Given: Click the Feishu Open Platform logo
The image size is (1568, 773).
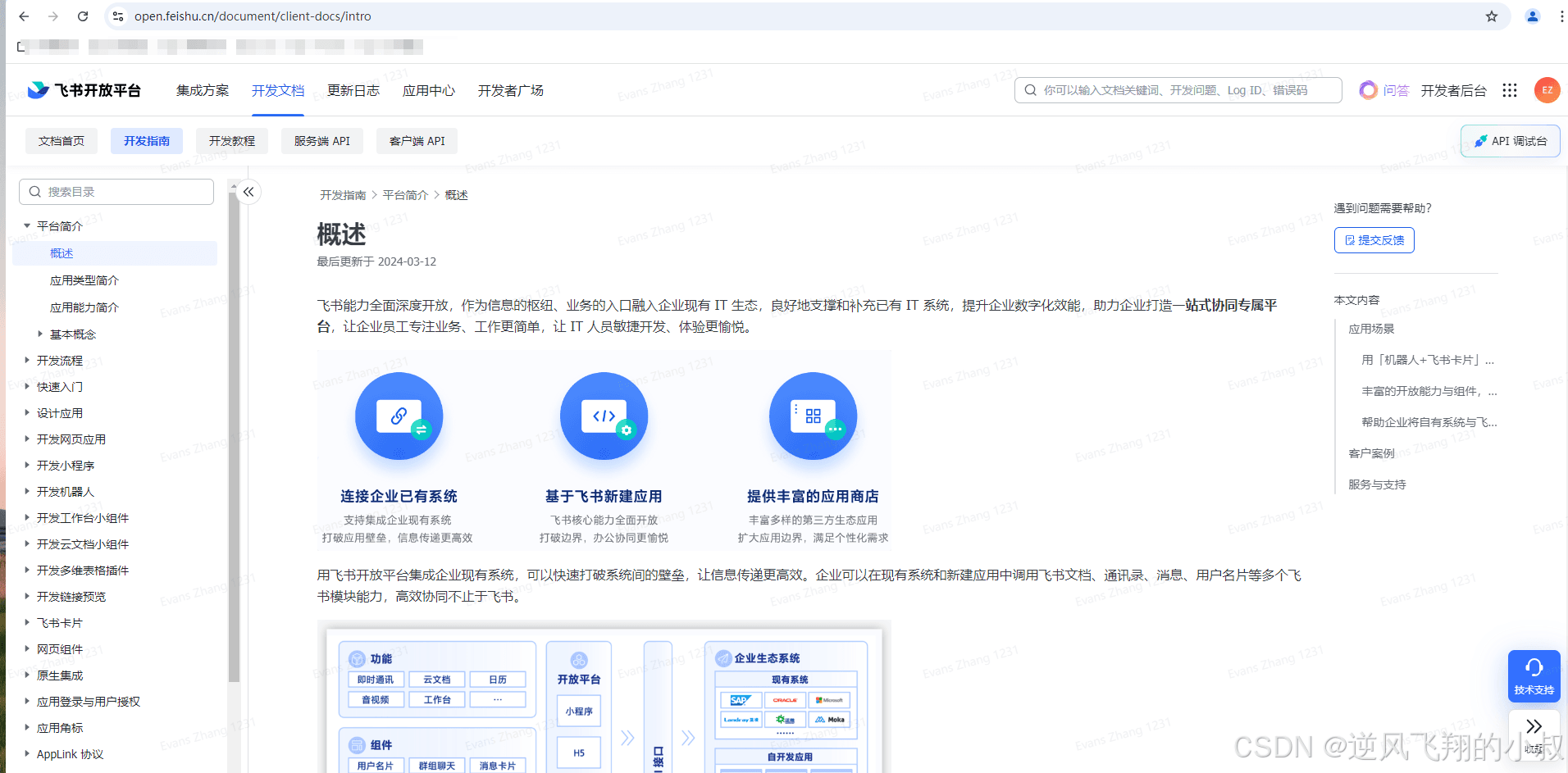Looking at the screenshot, I should 84,90.
